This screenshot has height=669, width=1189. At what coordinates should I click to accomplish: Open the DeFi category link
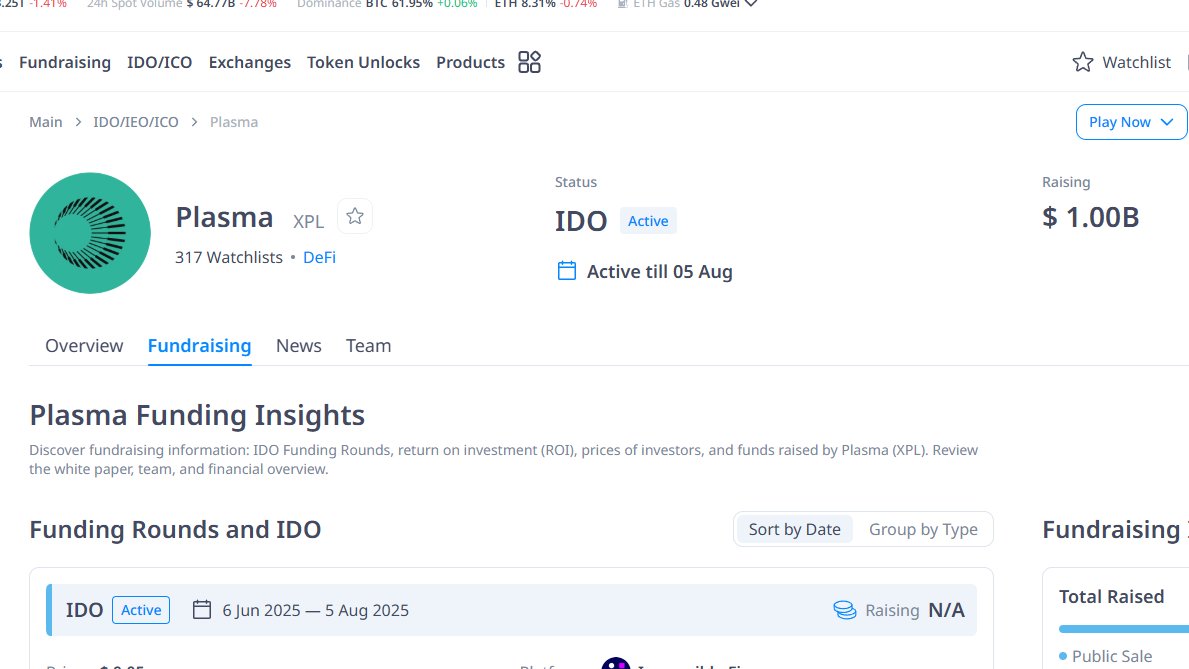[319, 257]
